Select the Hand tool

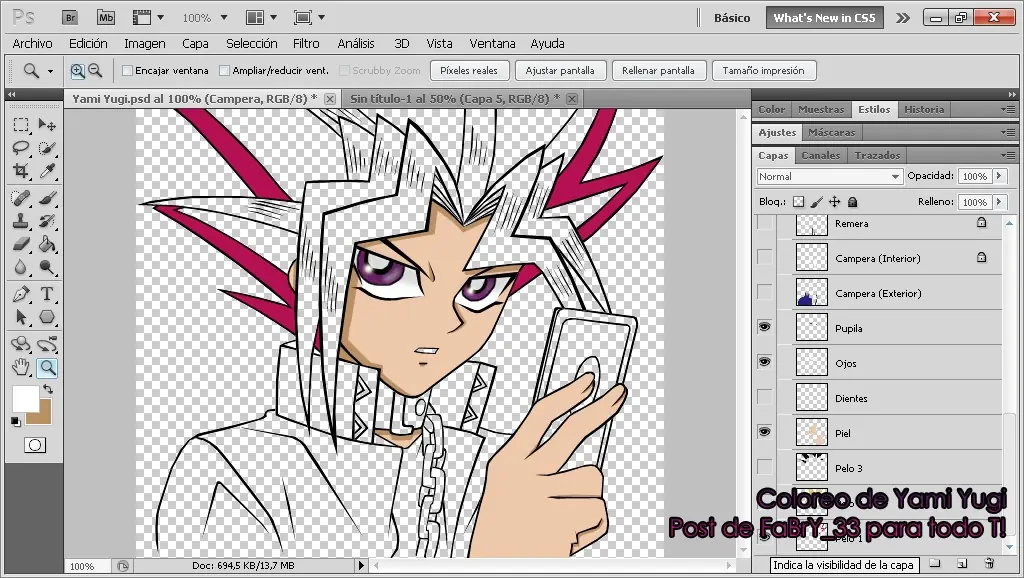(22, 366)
